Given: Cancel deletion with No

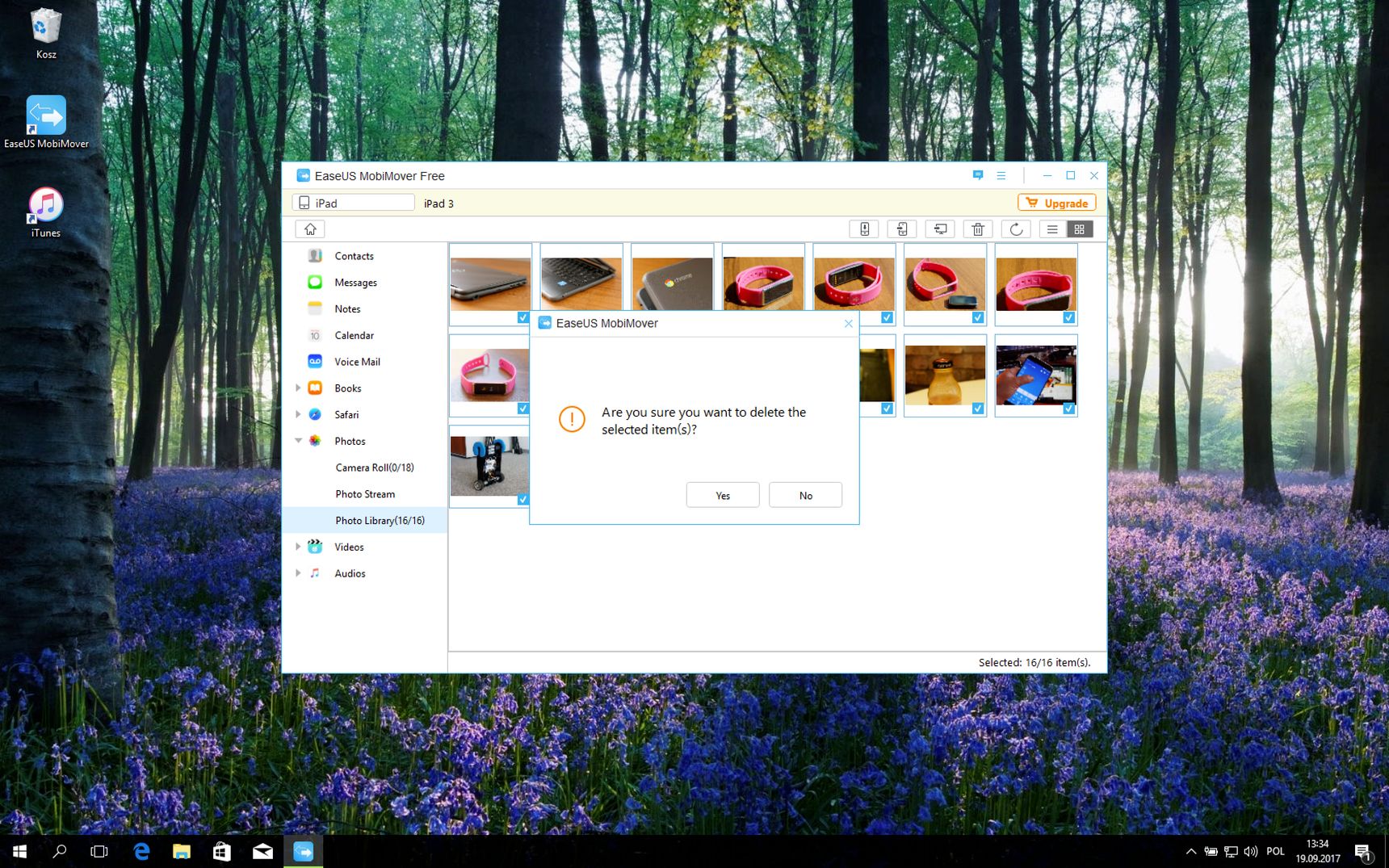Looking at the screenshot, I should pos(805,495).
